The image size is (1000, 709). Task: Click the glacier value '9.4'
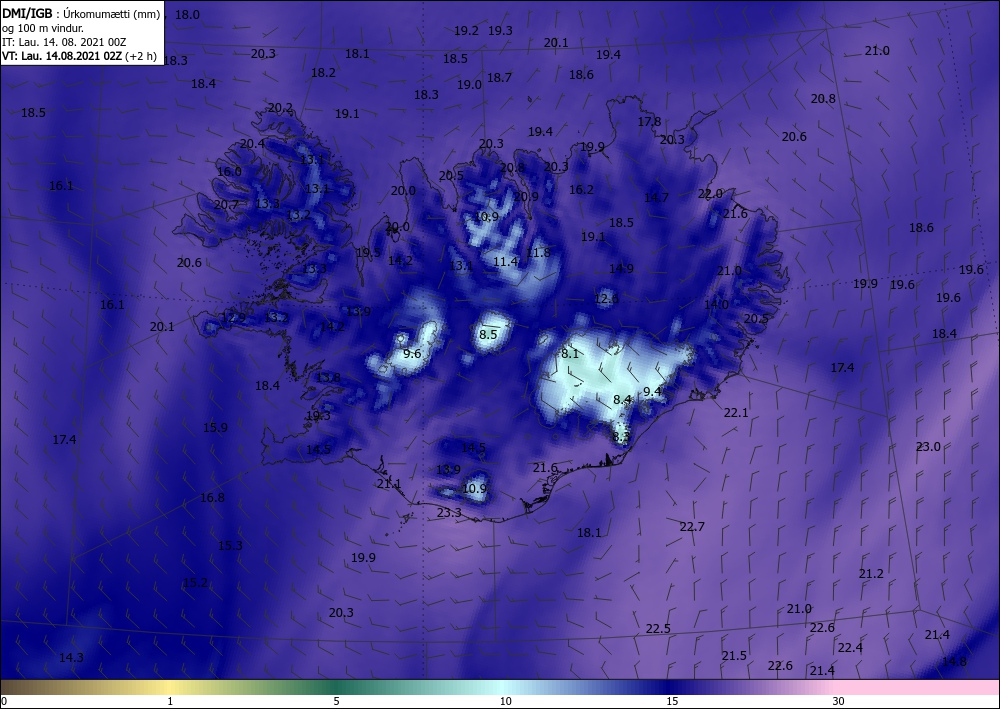pos(652,391)
